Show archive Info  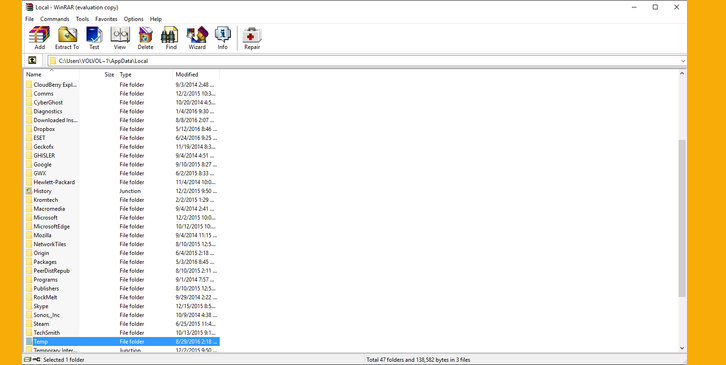click(x=223, y=35)
